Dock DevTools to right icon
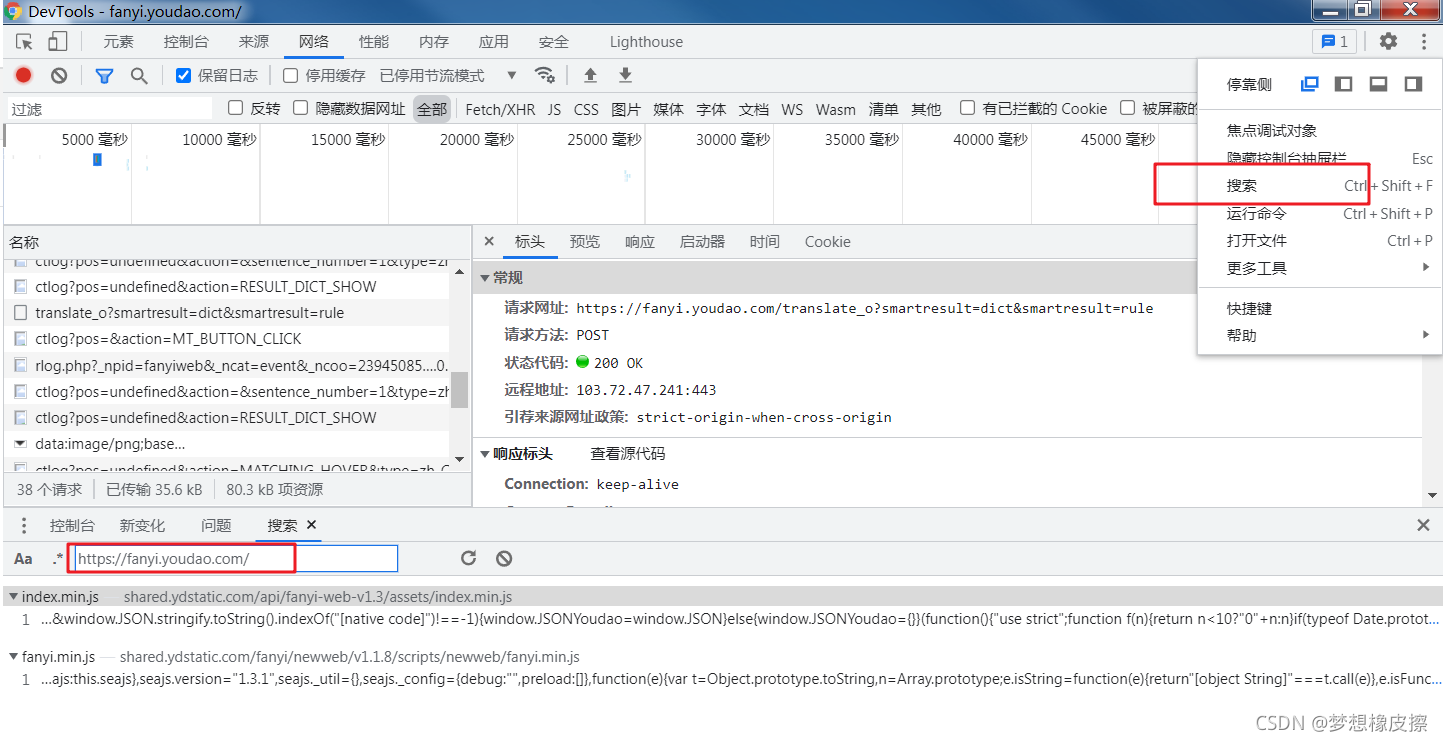Viewport: 1443px width, 741px height. pos(1413,84)
